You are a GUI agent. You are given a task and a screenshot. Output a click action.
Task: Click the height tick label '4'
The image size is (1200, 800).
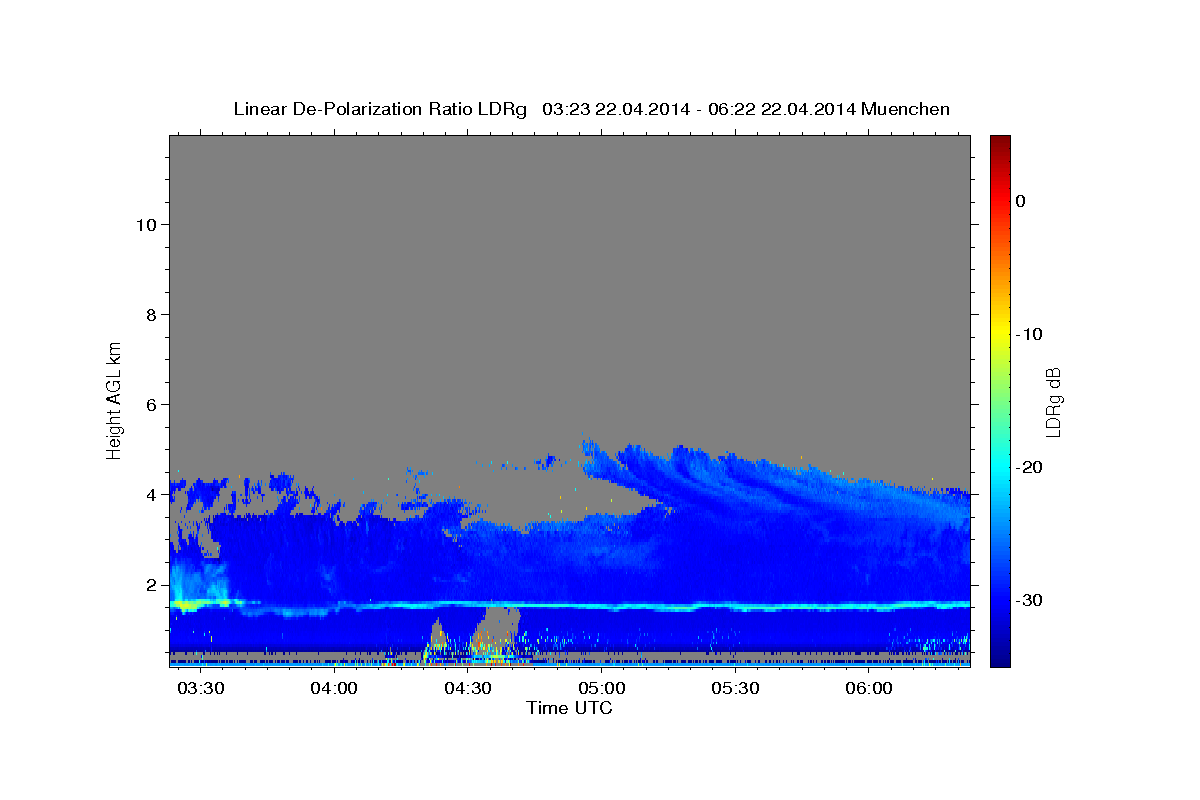pyautogui.click(x=151, y=494)
